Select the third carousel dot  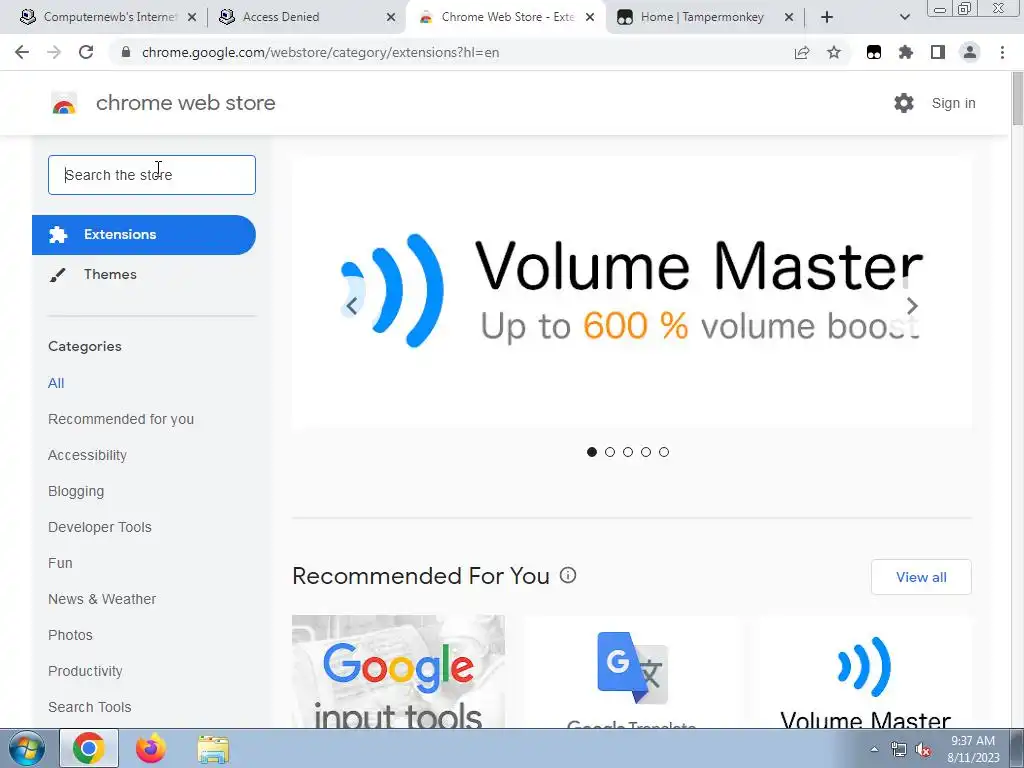tap(628, 452)
